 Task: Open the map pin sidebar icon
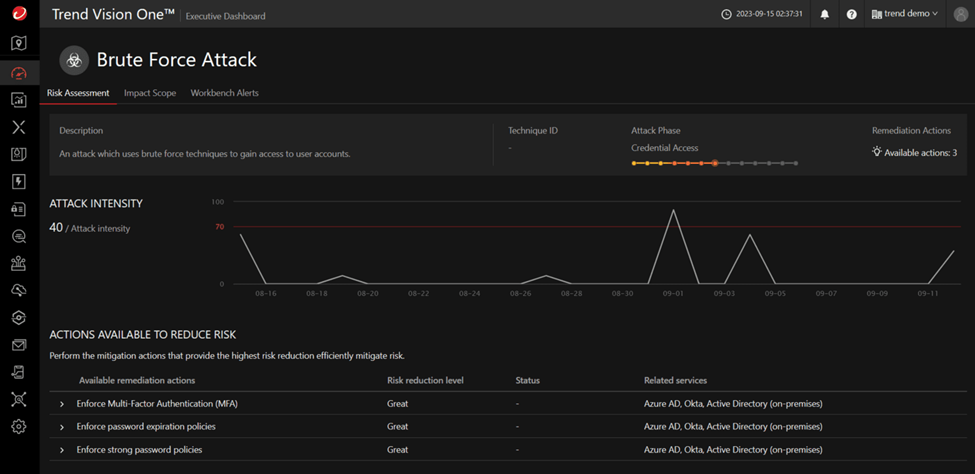pyautogui.click(x=19, y=43)
